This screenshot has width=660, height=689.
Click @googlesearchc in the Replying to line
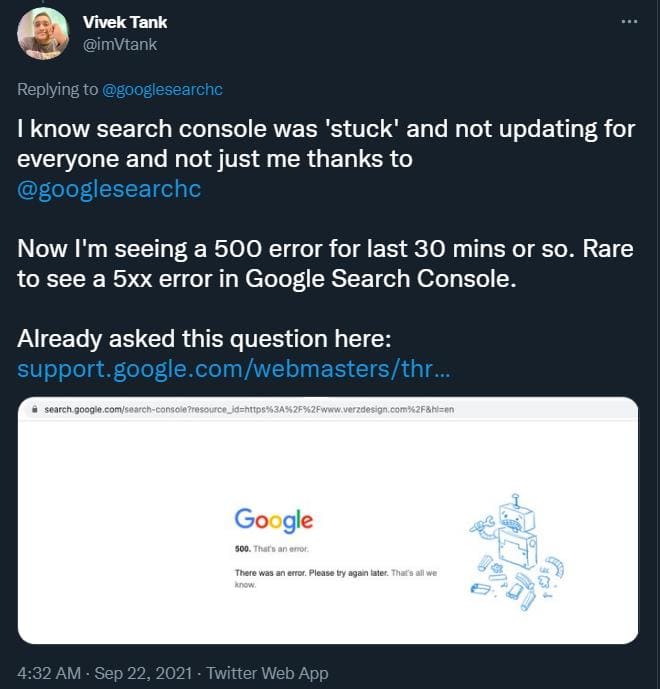(x=162, y=89)
